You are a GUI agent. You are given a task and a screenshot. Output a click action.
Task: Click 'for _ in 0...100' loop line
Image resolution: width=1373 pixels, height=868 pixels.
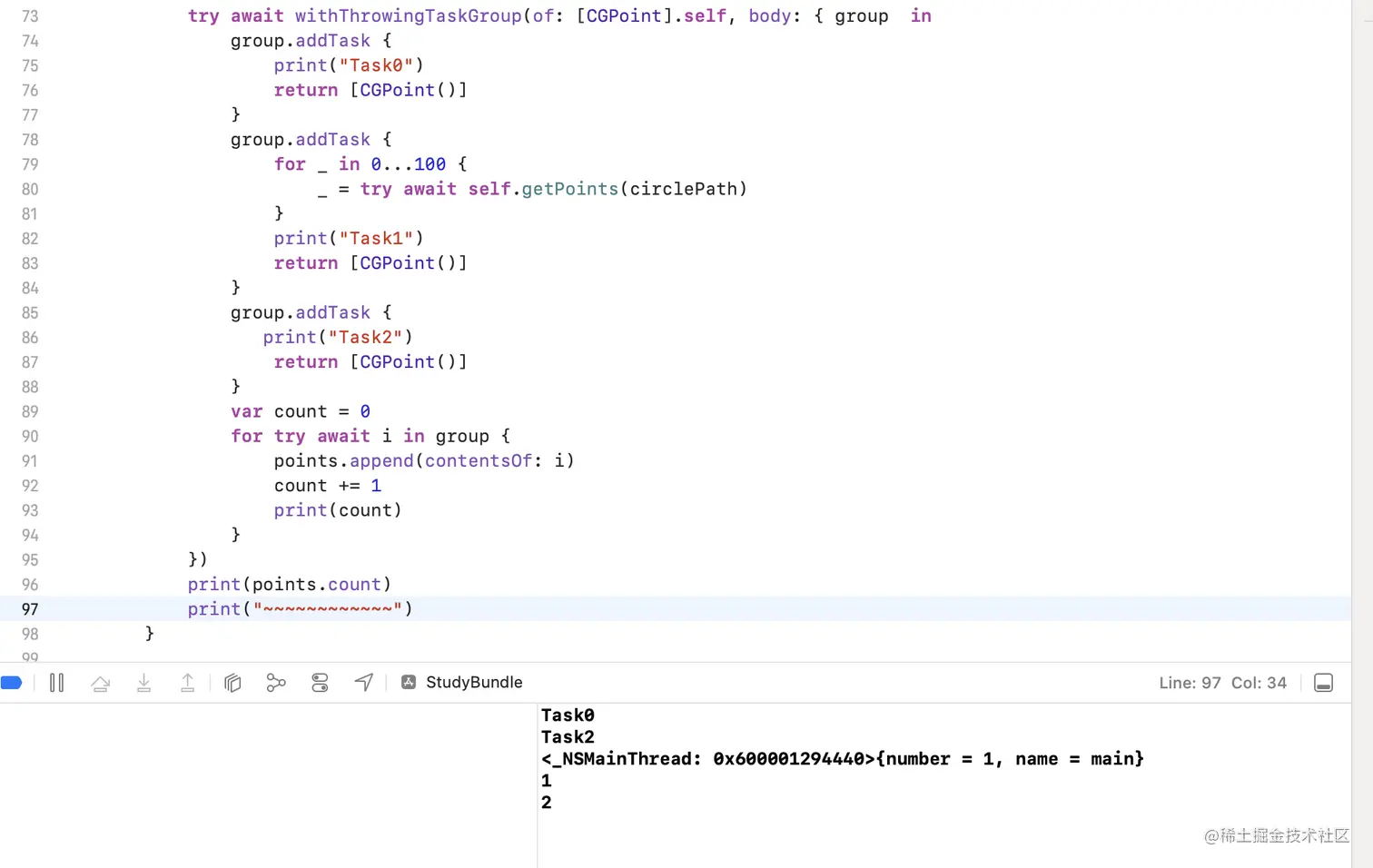[x=370, y=164]
